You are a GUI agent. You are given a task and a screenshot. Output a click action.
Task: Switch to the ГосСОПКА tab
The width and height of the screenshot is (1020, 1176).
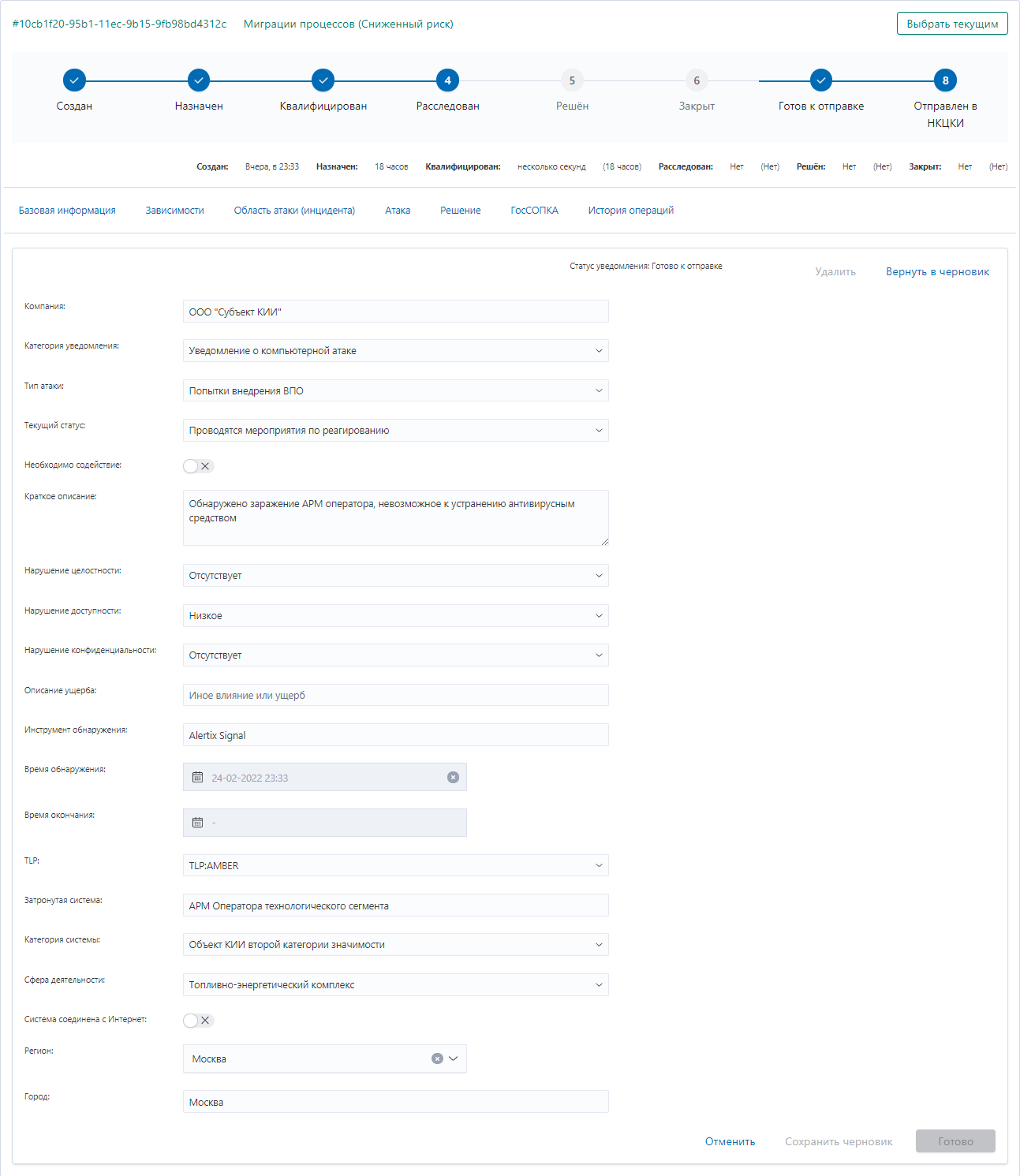[533, 210]
